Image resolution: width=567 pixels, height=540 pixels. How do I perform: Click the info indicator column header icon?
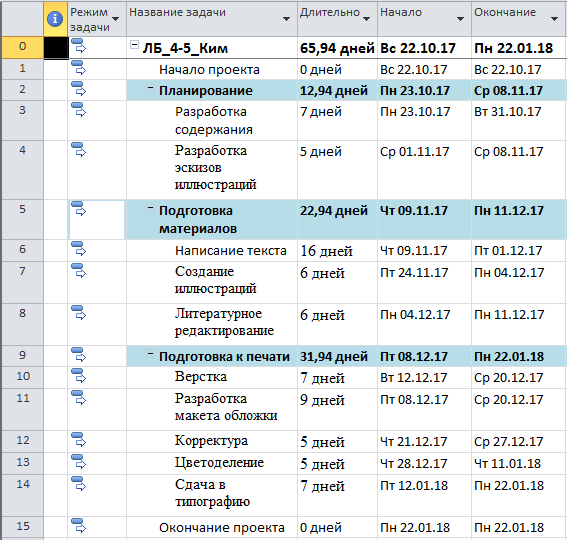[55, 18]
